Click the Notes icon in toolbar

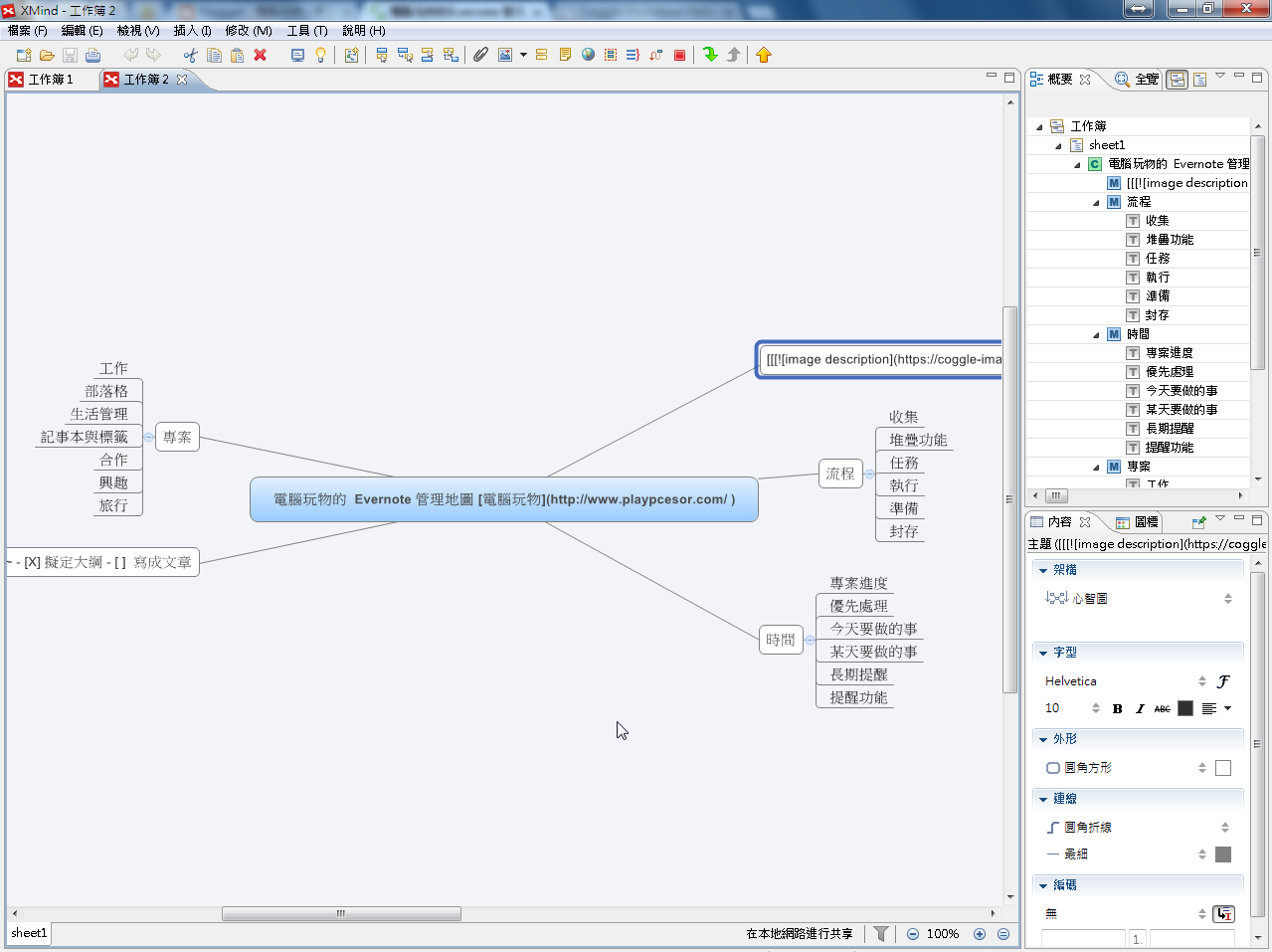(565, 55)
